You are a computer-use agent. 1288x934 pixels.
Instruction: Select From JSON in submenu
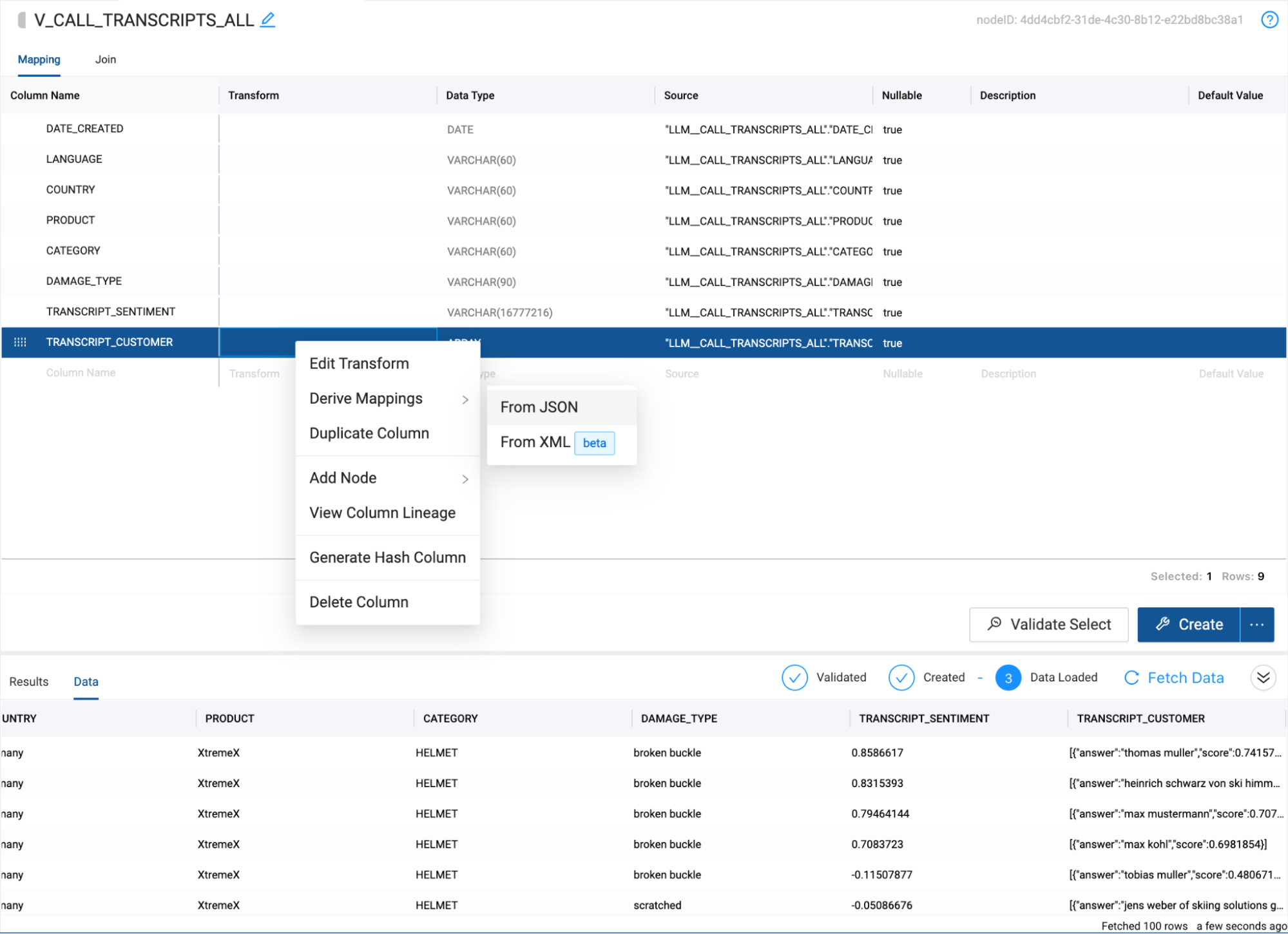pyautogui.click(x=561, y=407)
